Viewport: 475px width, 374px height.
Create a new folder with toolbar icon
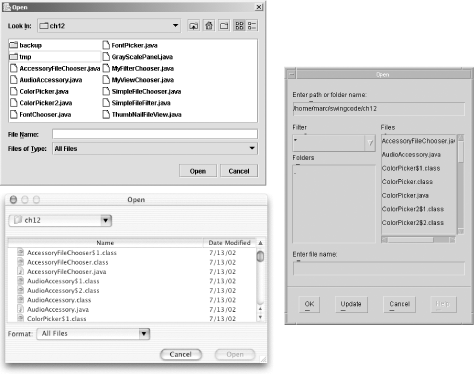(x=224, y=26)
